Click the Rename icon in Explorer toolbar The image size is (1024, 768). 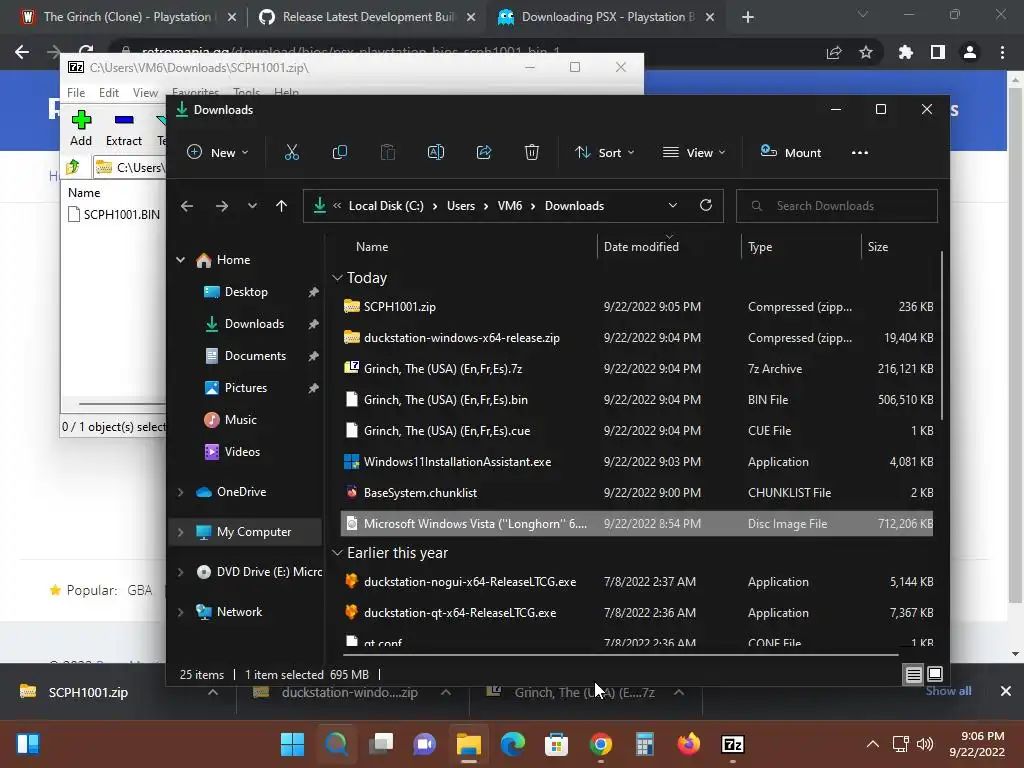[x=436, y=152]
